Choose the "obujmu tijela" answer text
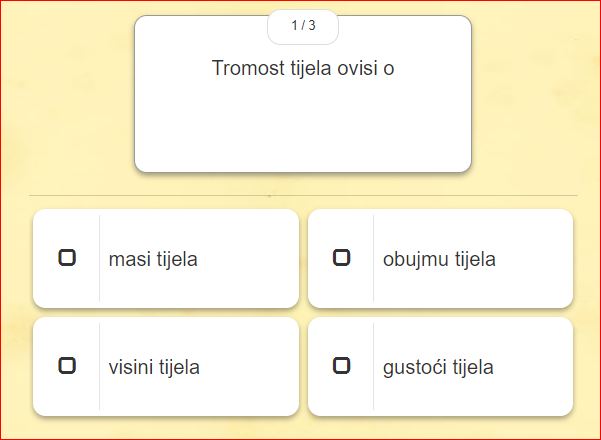Screen dimensions: 601x440 tap(439, 259)
